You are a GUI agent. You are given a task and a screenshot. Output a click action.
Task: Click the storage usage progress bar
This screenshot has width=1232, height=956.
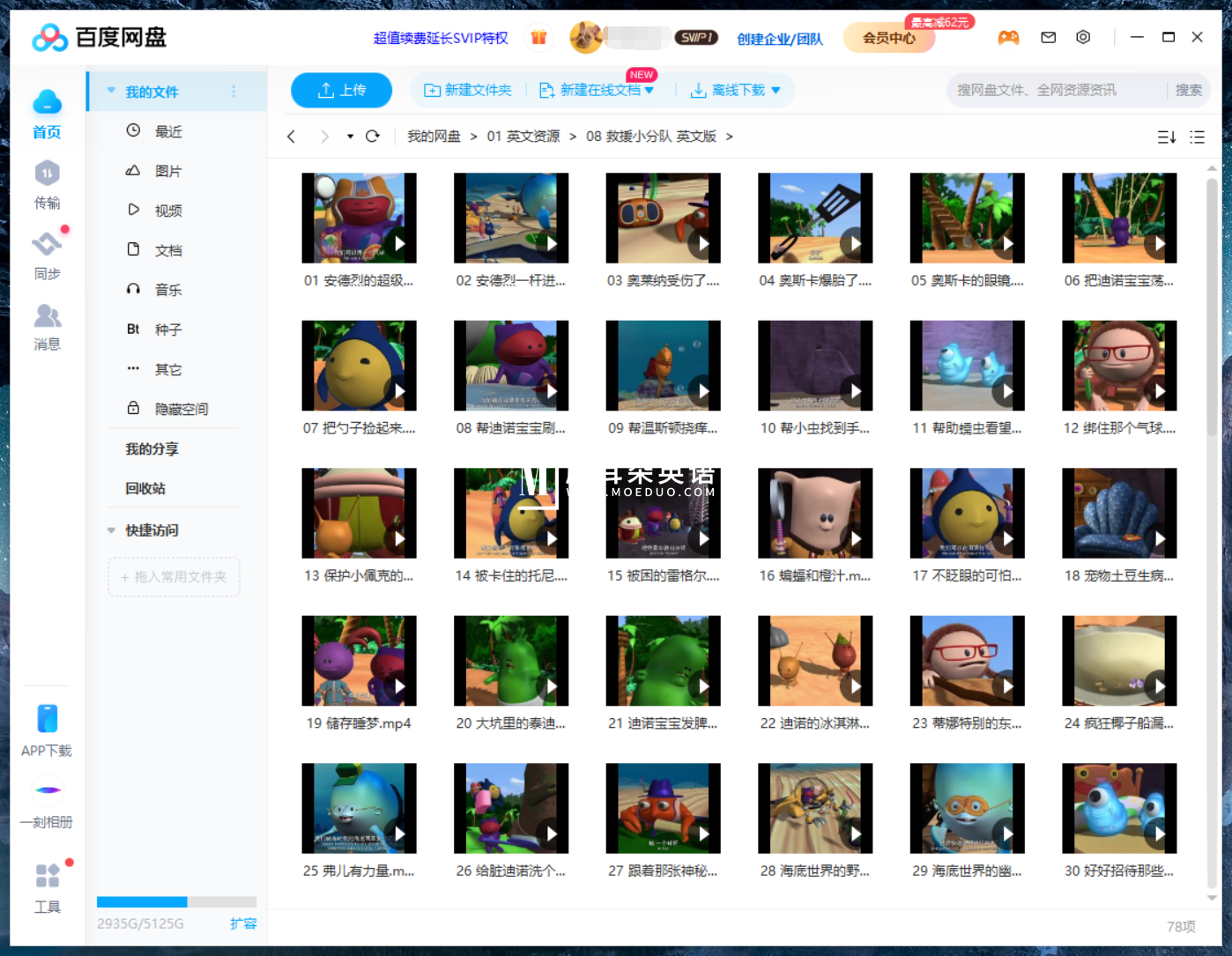pos(176,901)
